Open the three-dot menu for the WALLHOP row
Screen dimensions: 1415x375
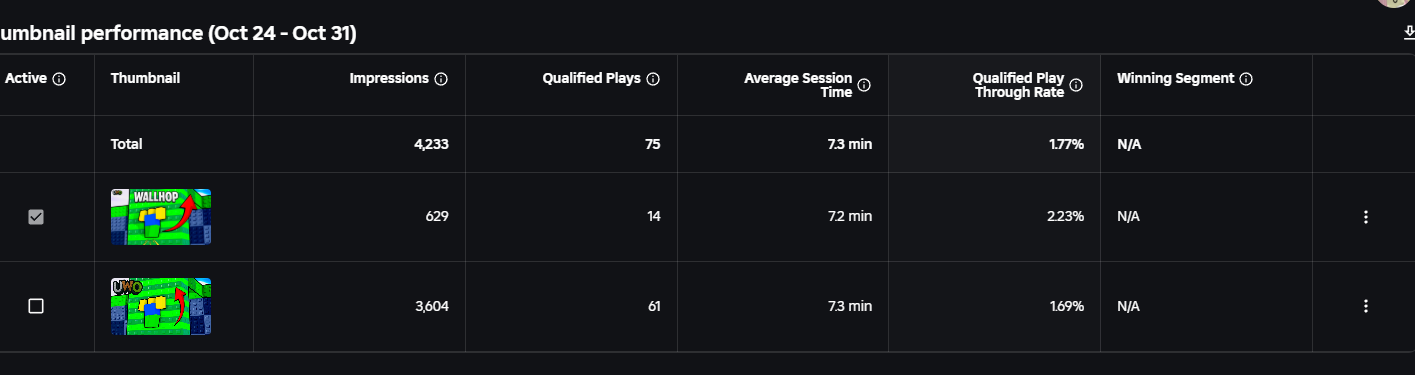pyautogui.click(x=1365, y=217)
